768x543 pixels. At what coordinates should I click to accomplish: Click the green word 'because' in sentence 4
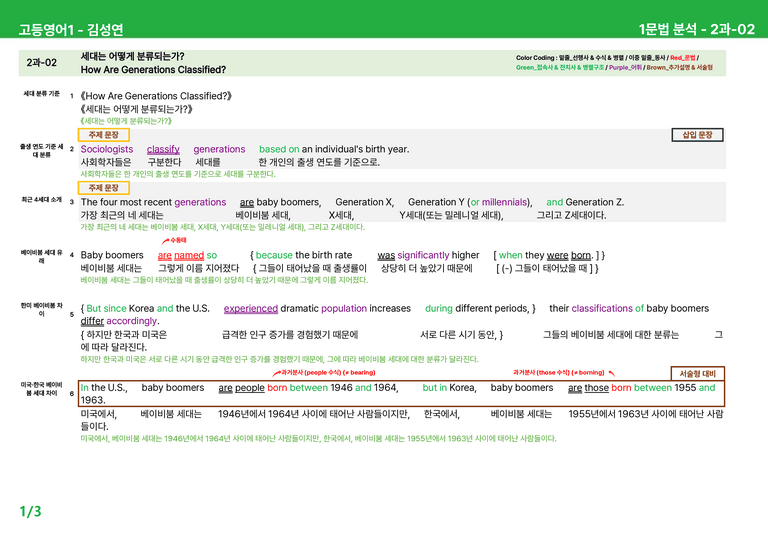pos(274,255)
